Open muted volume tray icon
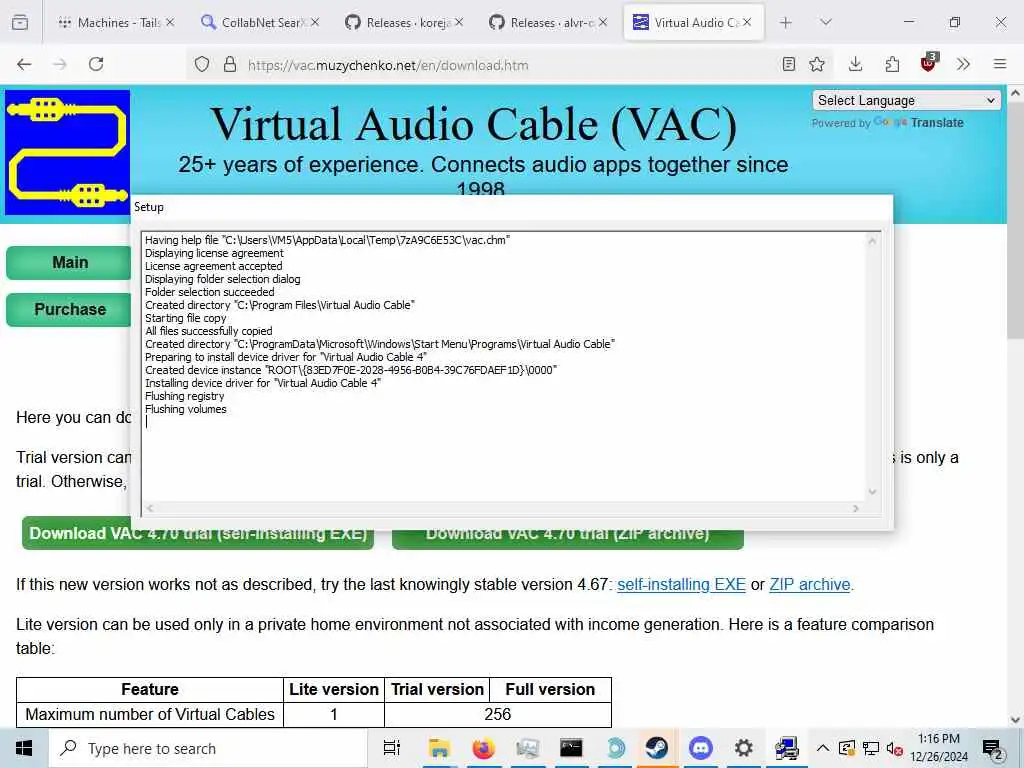The height and width of the screenshot is (768, 1024). click(x=894, y=748)
